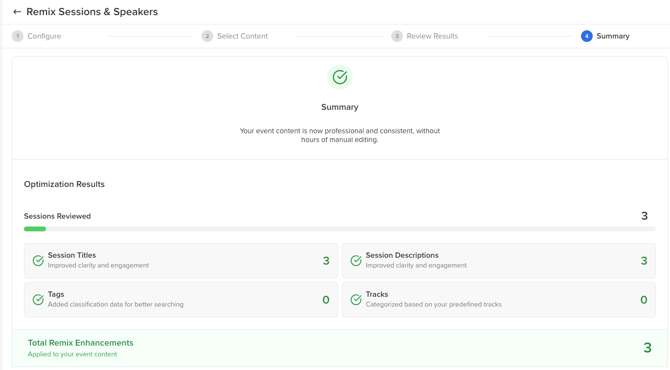This screenshot has height=370, width=670.
Task: Click the Session Titles checkmark icon
Action: pos(38,261)
